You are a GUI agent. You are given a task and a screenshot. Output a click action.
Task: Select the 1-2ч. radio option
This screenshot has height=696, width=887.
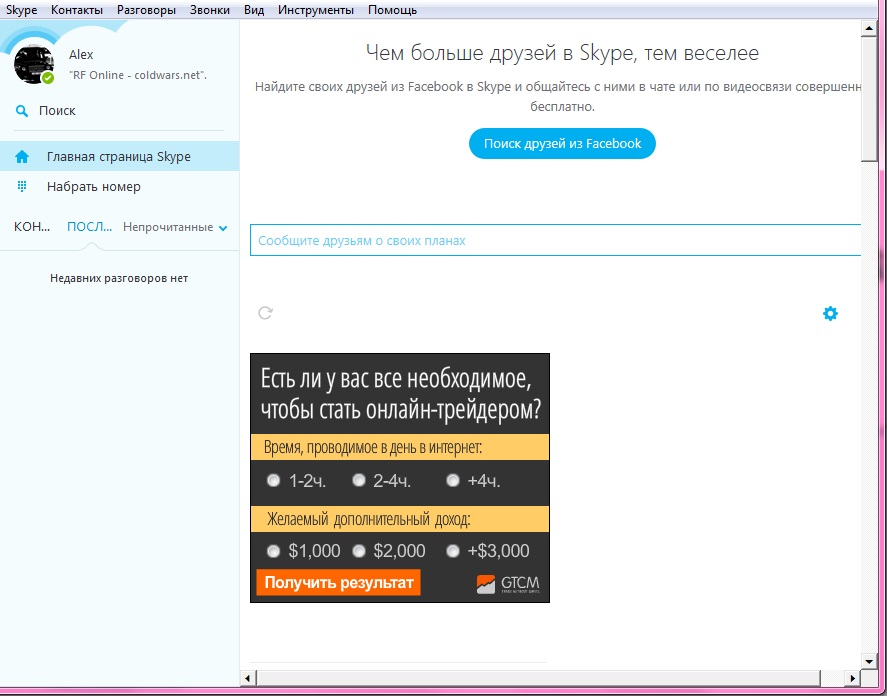click(273, 480)
